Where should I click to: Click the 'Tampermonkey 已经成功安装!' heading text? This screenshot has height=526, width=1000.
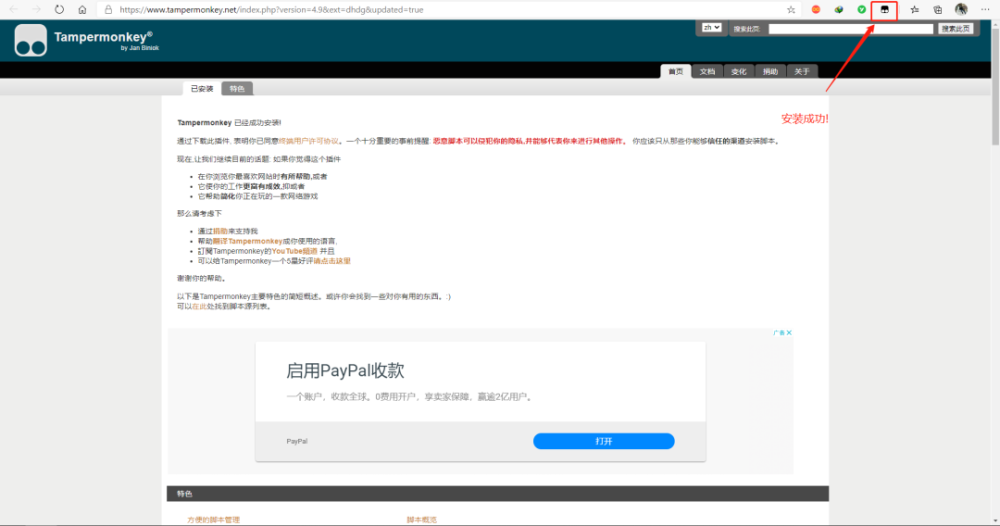229,122
